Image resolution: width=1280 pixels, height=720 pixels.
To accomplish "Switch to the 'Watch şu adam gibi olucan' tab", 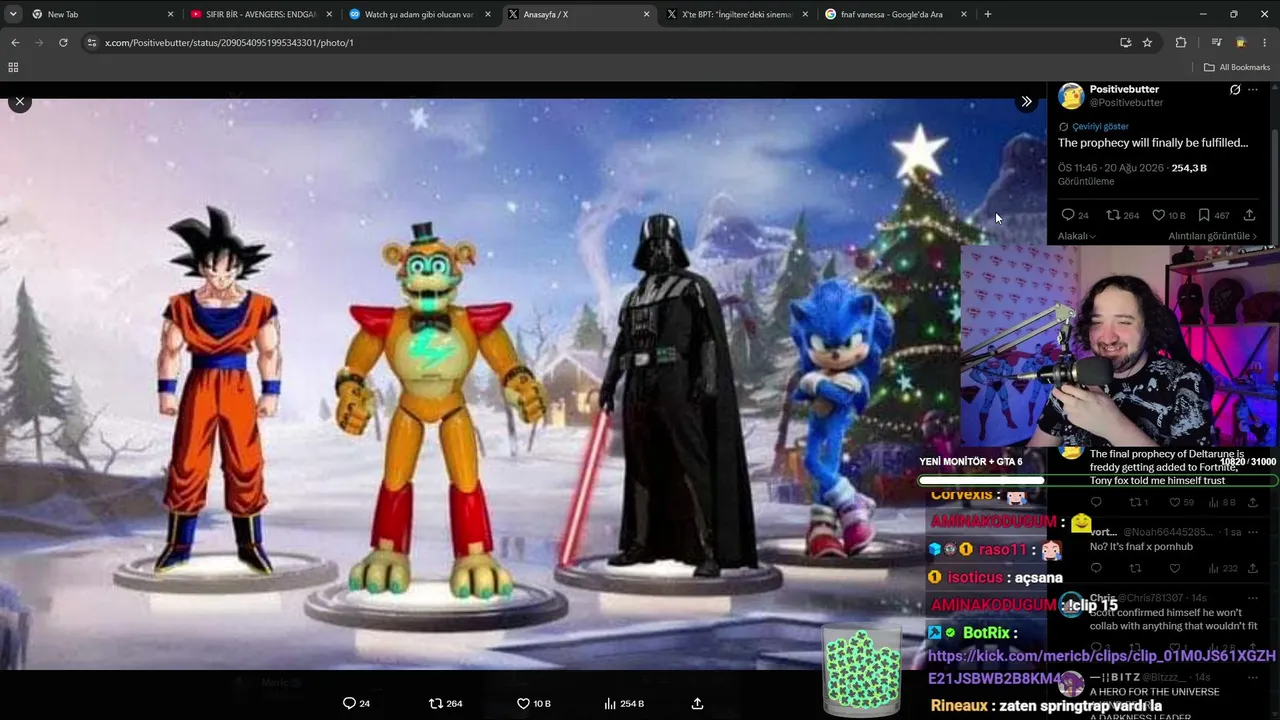I will tap(418, 14).
